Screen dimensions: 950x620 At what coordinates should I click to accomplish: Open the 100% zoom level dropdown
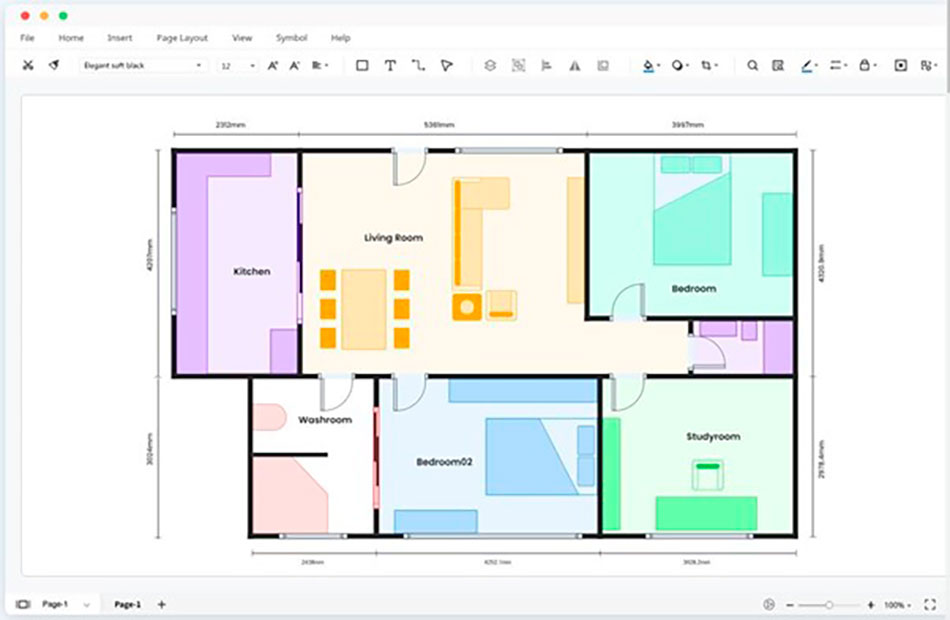point(897,605)
